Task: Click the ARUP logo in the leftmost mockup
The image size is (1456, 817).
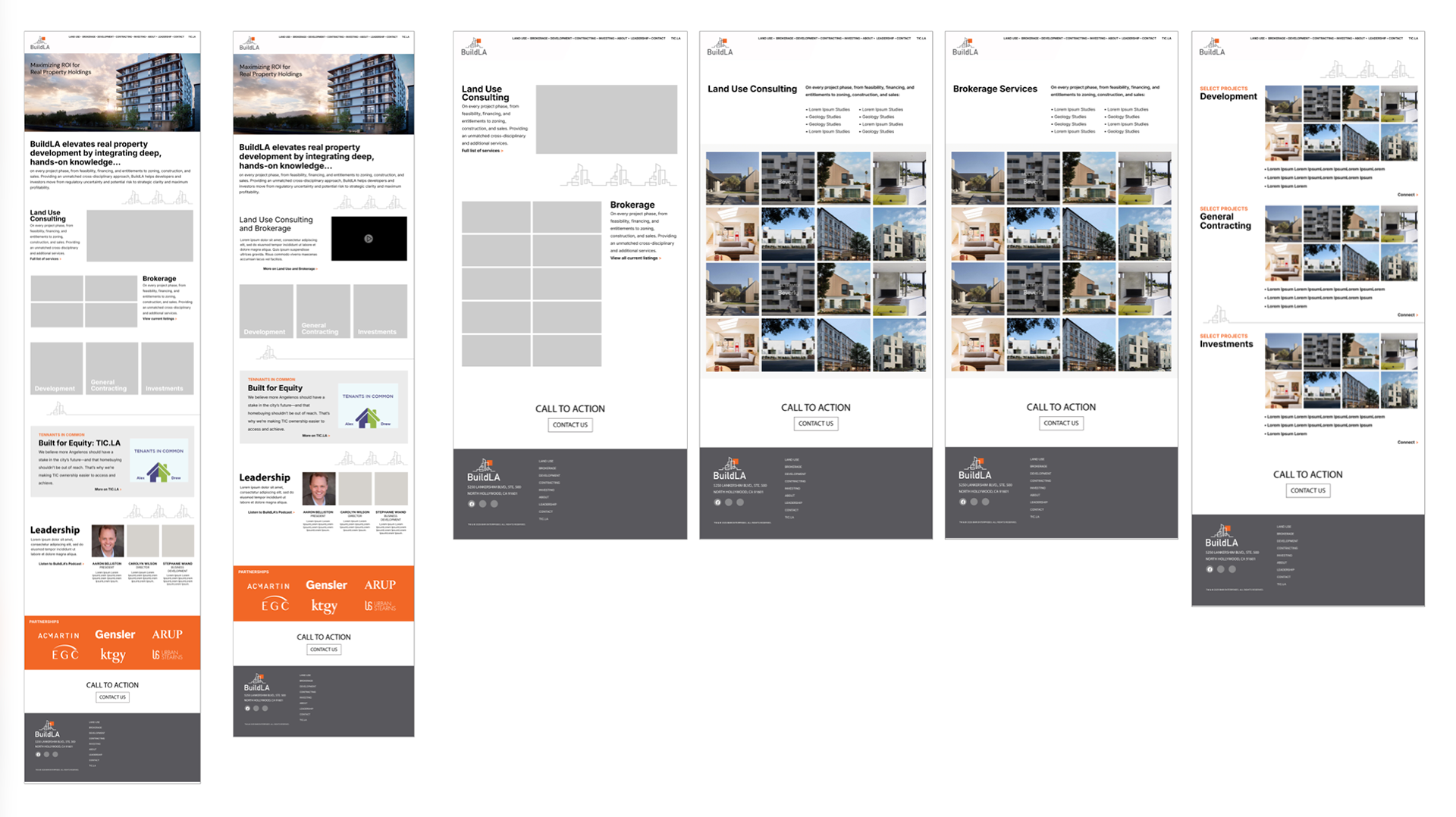Action: pos(167,634)
